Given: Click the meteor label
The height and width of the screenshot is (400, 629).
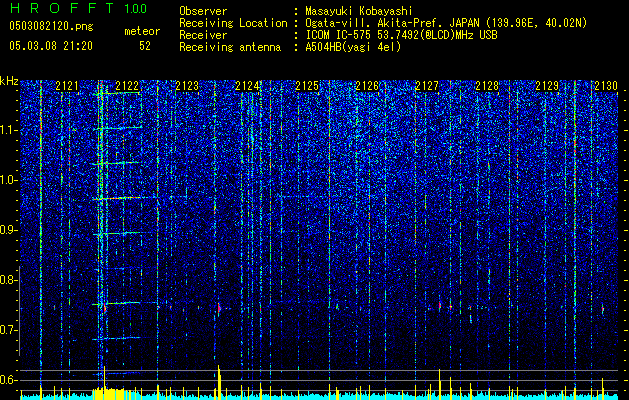Looking at the screenshot, I should coord(142,31).
